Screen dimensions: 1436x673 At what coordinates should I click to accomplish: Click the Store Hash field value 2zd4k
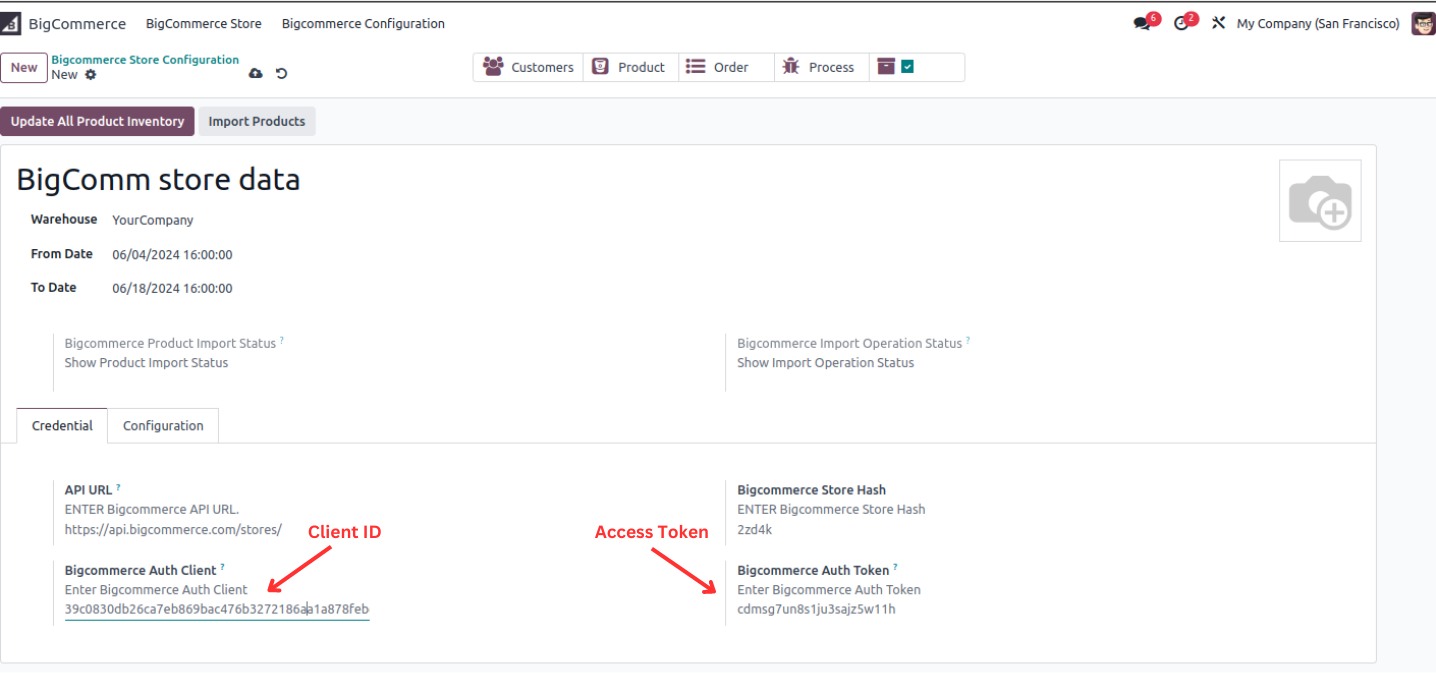point(754,529)
